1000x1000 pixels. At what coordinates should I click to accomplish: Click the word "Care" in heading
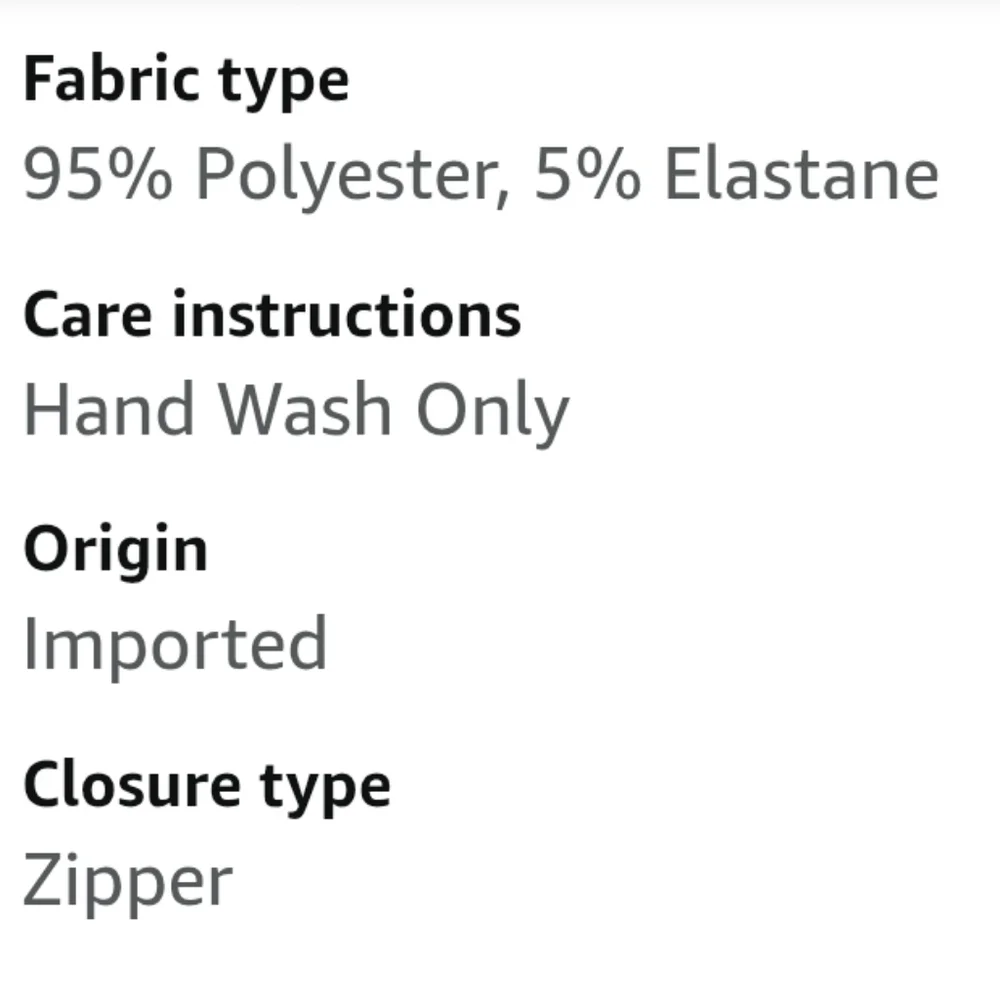tap(88, 316)
